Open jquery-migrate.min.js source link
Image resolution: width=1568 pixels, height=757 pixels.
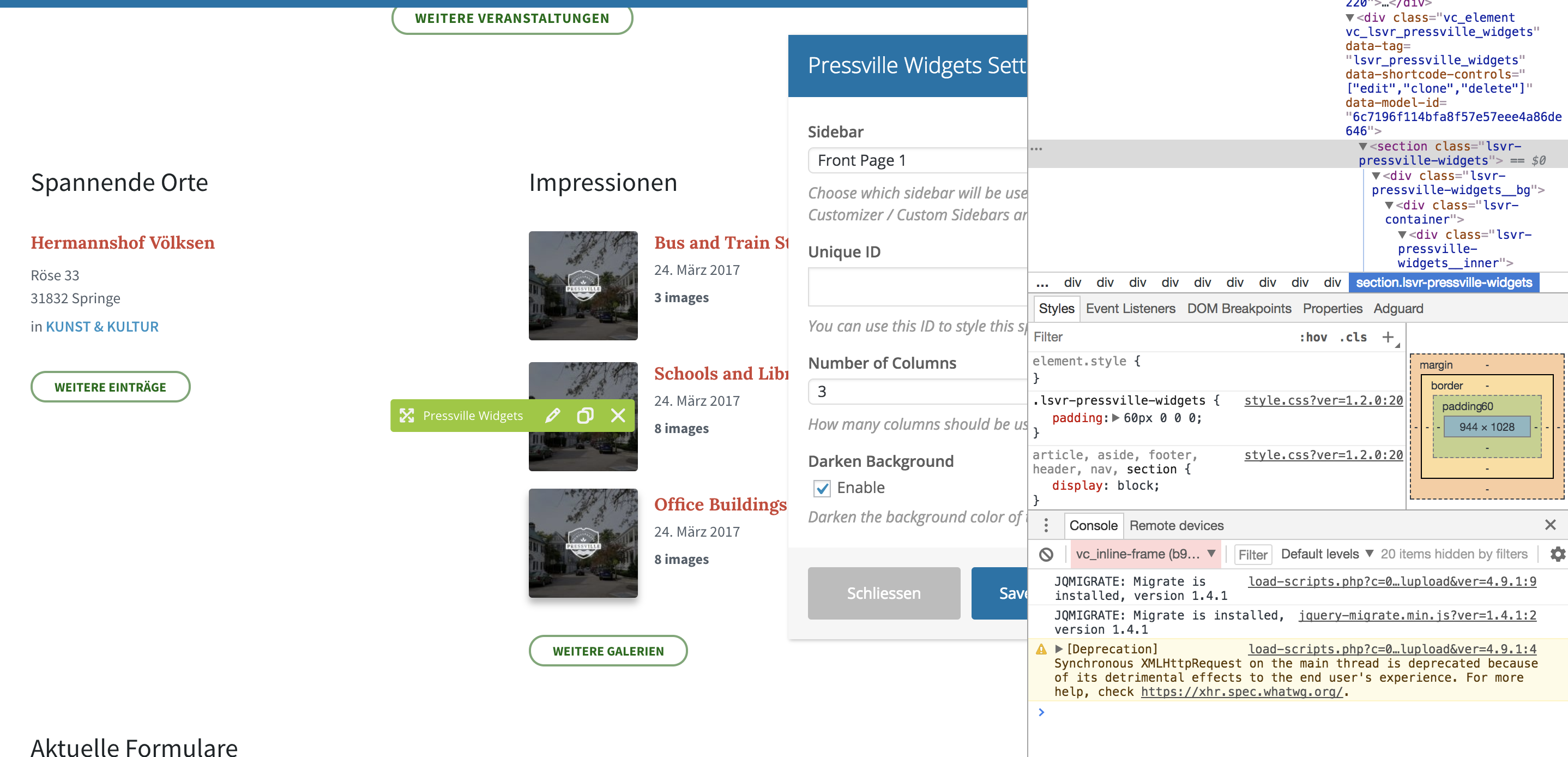pyautogui.click(x=1417, y=615)
